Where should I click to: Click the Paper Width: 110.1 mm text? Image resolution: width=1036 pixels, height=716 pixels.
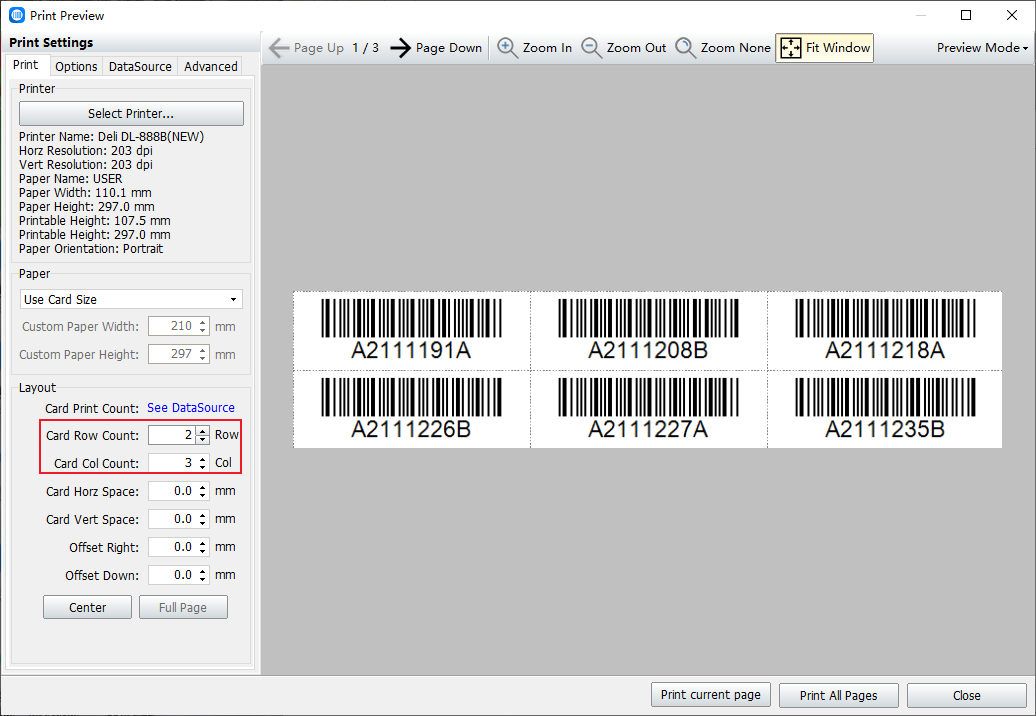pos(85,193)
